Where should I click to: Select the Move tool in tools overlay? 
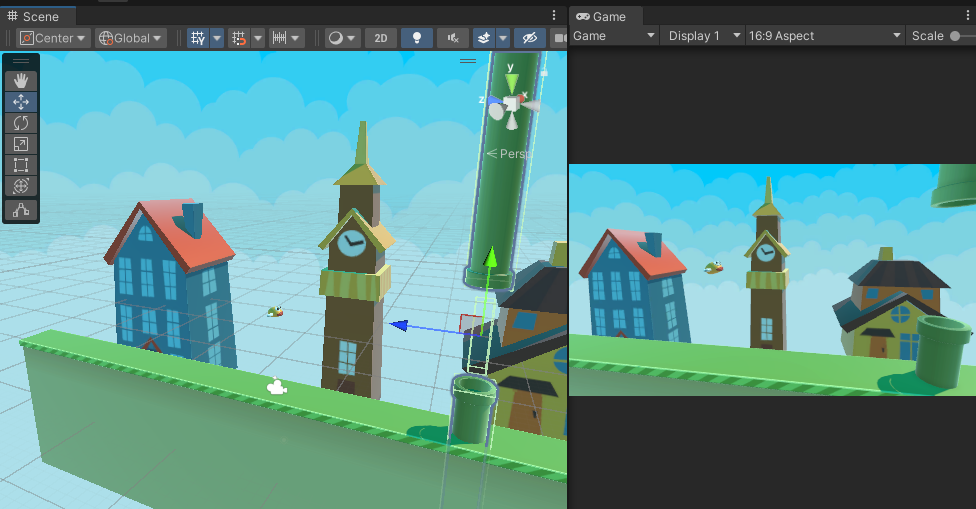(21, 102)
